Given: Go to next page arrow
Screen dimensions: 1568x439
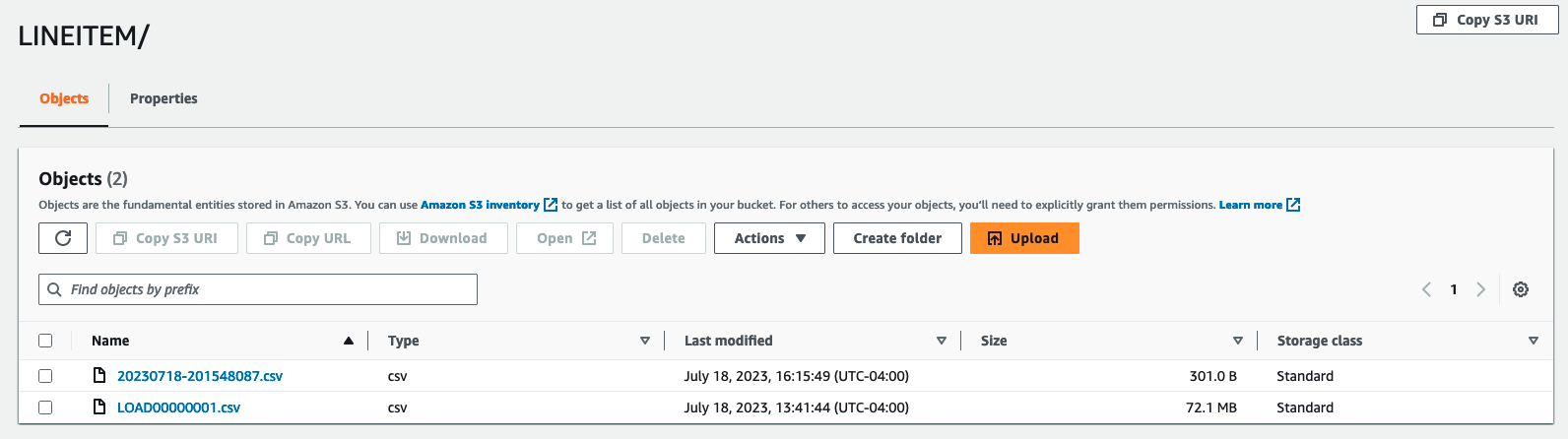Looking at the screenshot, I should click(1480, 289).
